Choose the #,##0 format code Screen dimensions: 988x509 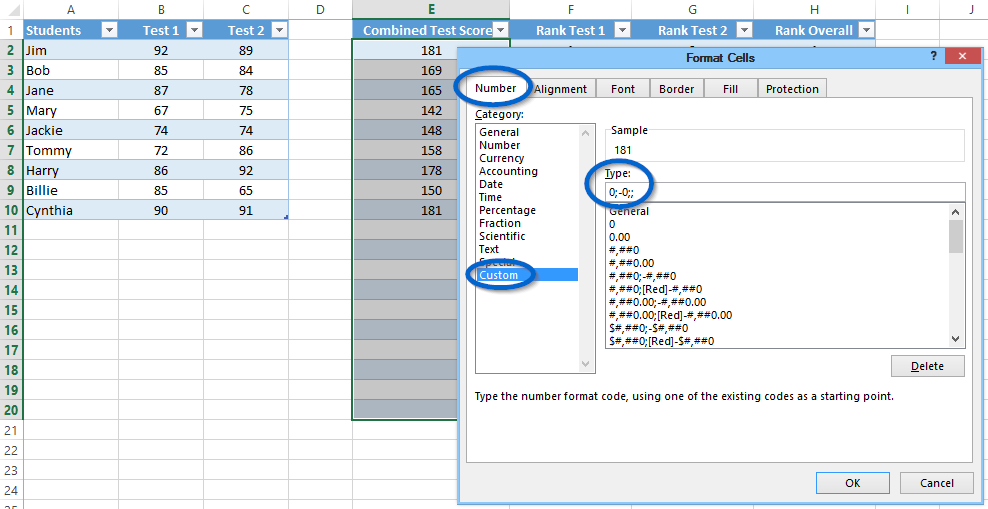point(624,249)
